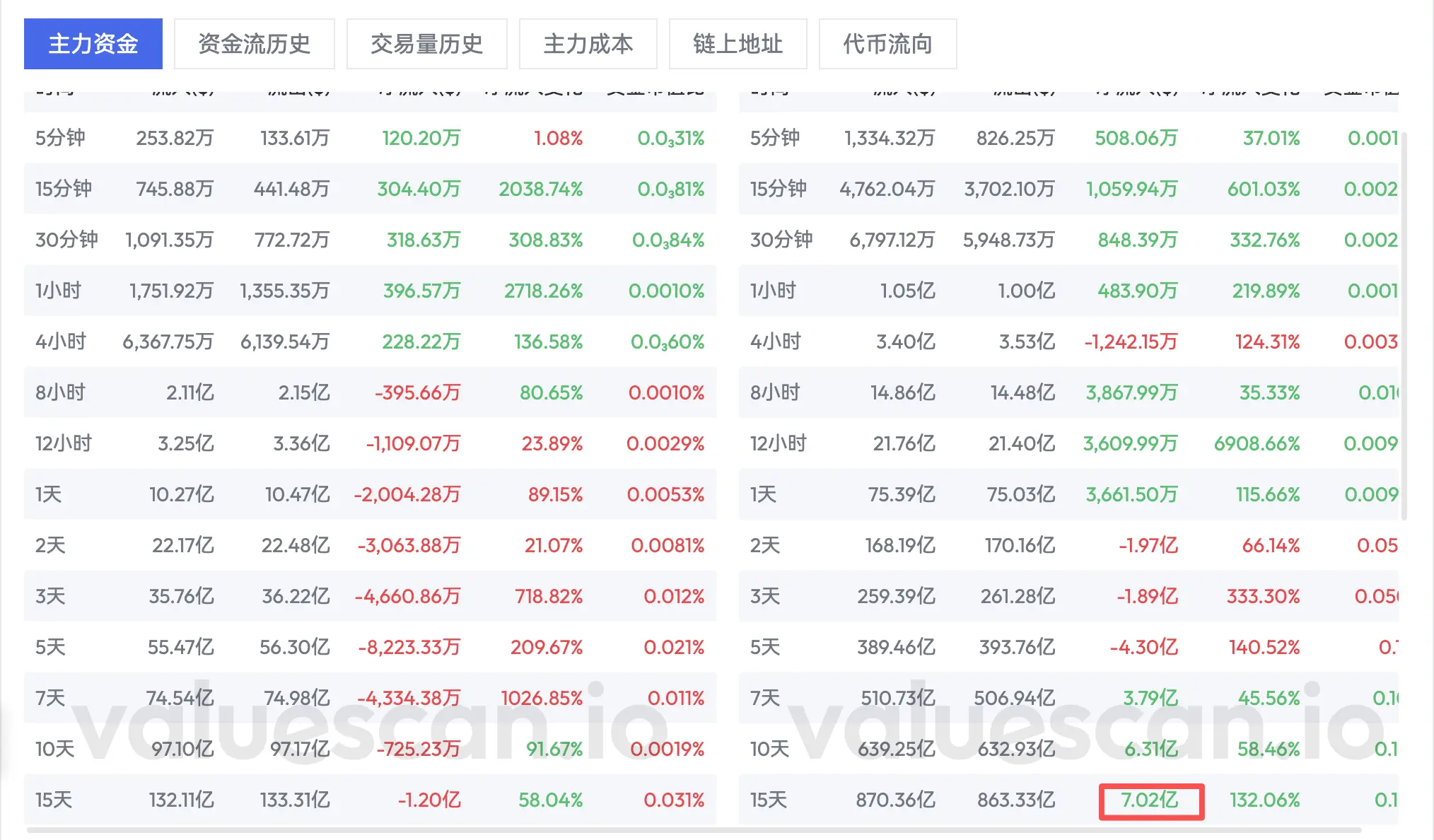This screenshot has height=840, width=1434.
Task: Click the -8,223.33万 net inflow value
Action: 409,647
